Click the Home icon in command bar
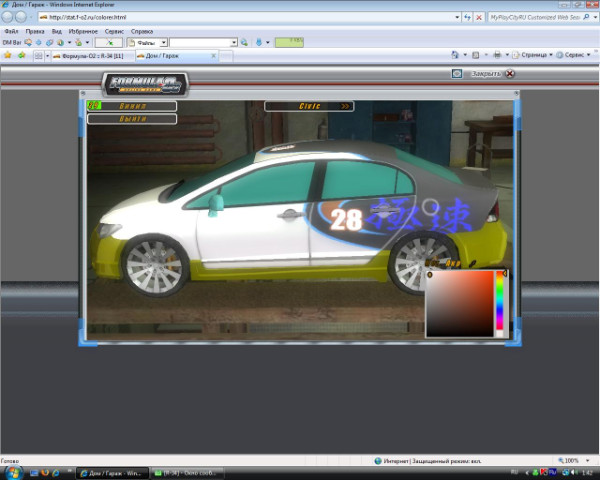600x480 pixels. (x=455, y=56)
